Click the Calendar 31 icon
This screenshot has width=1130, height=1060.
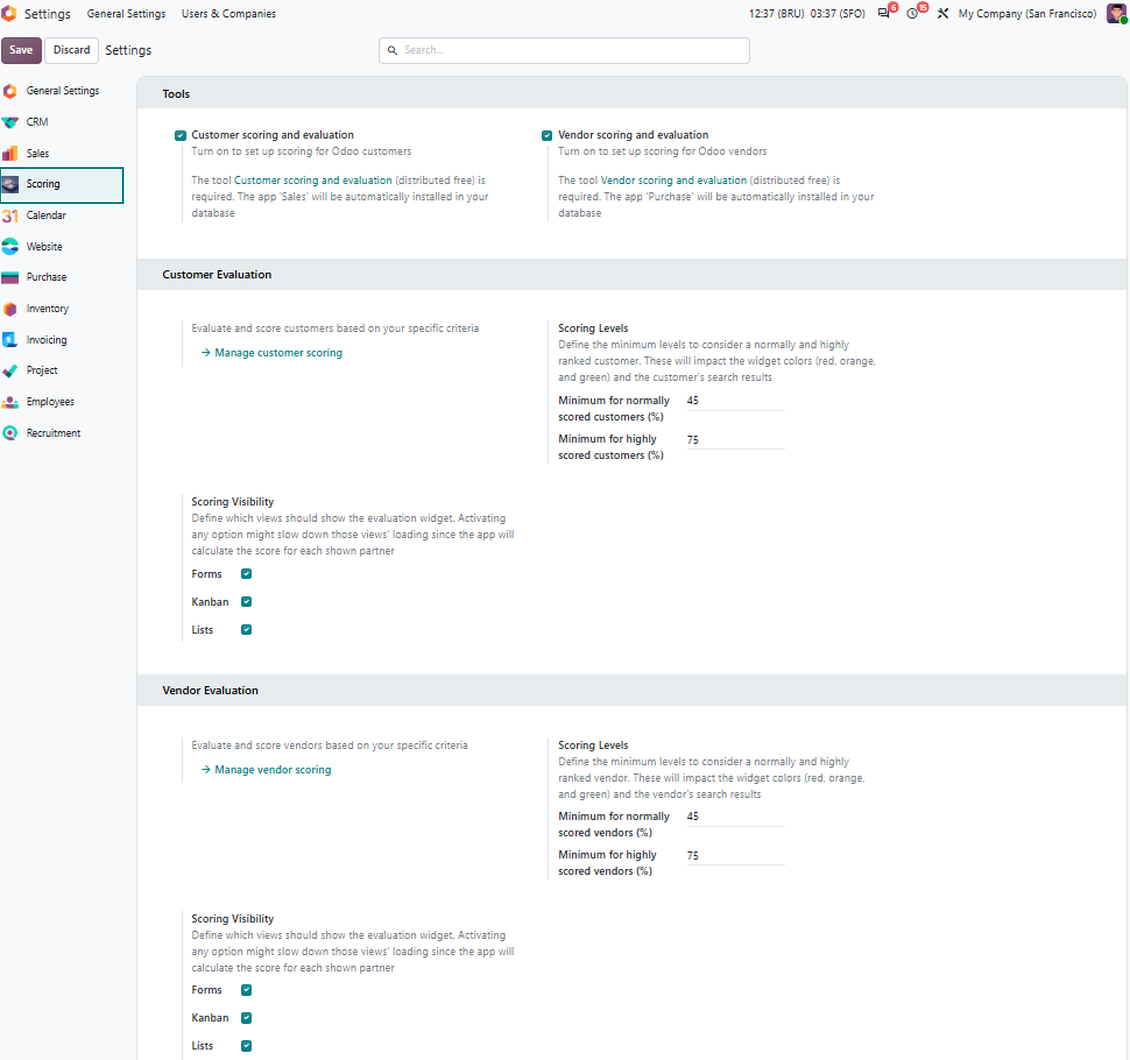(9, 215)
